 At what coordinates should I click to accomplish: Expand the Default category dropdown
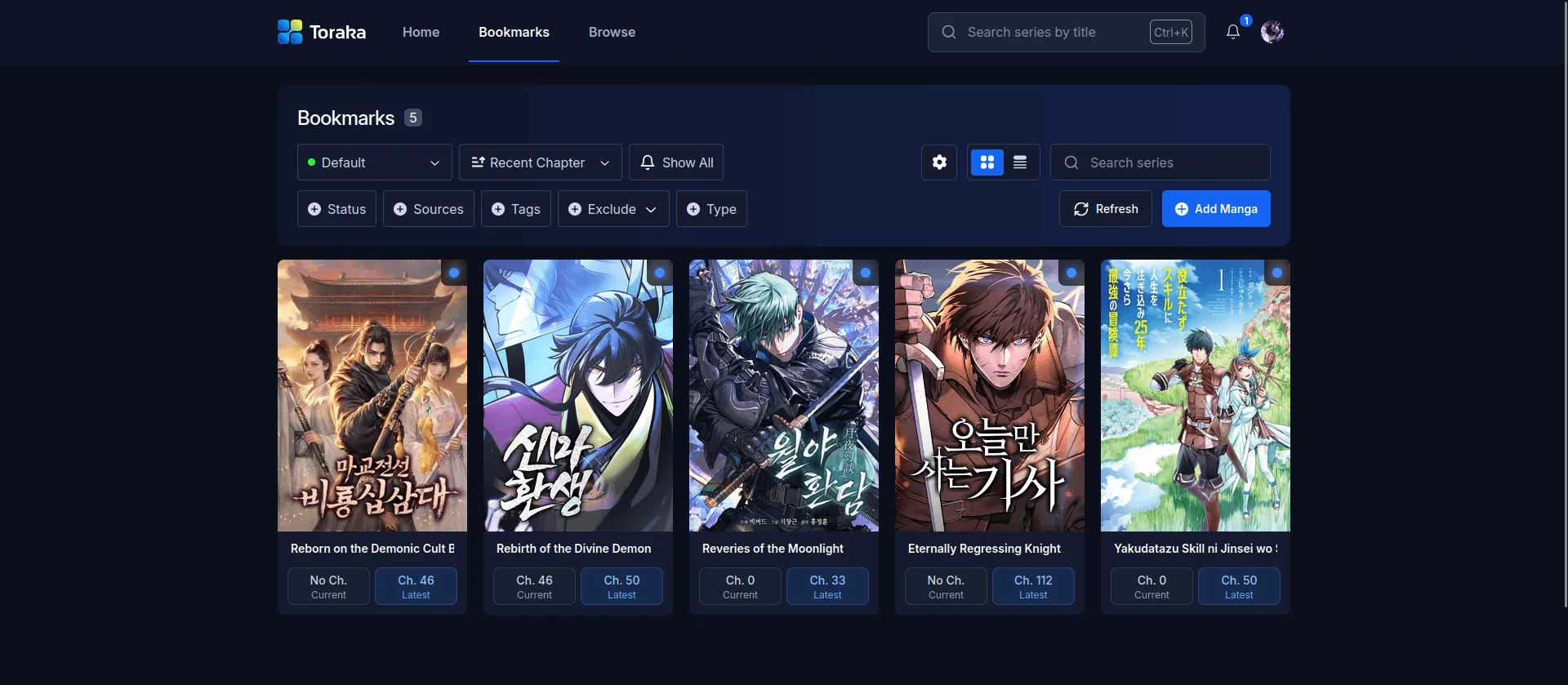coord(375,162)
